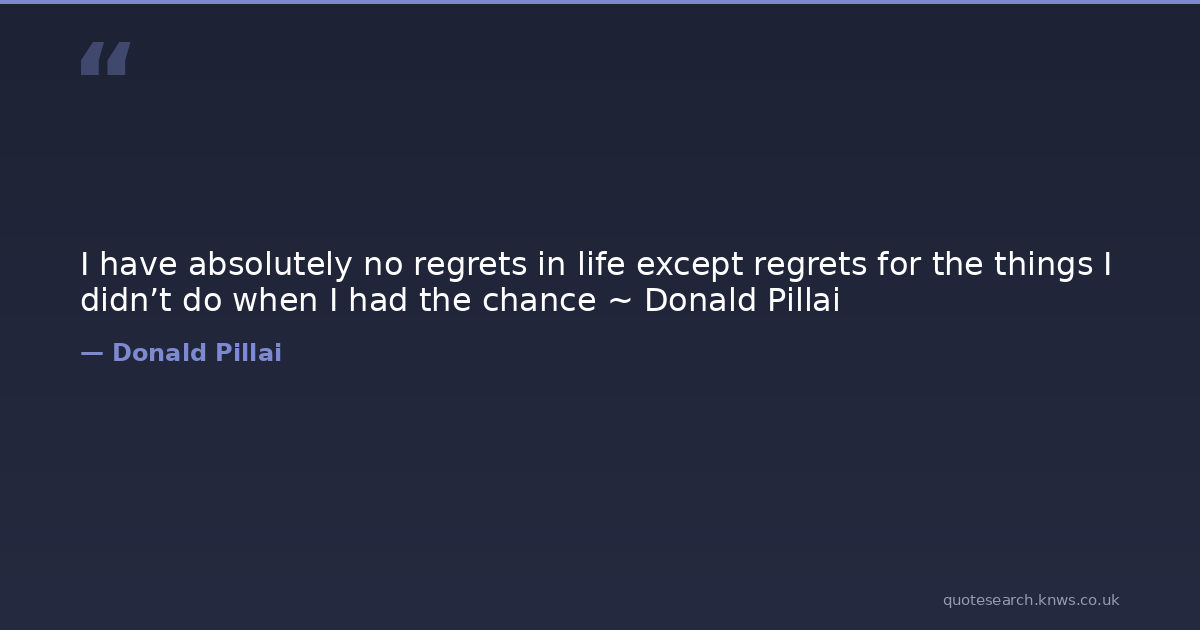
Task: Click the em dash before the author name
Action: click(x=91, y=353)
